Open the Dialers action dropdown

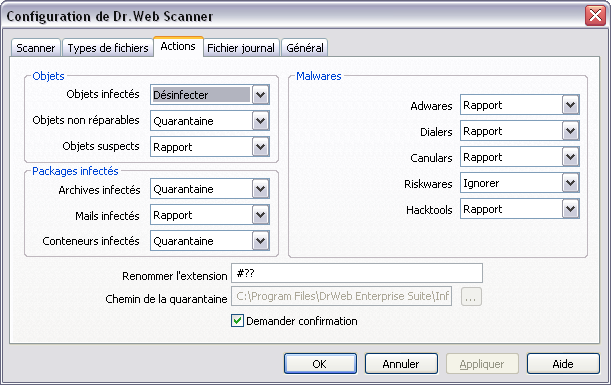[570, 131]
